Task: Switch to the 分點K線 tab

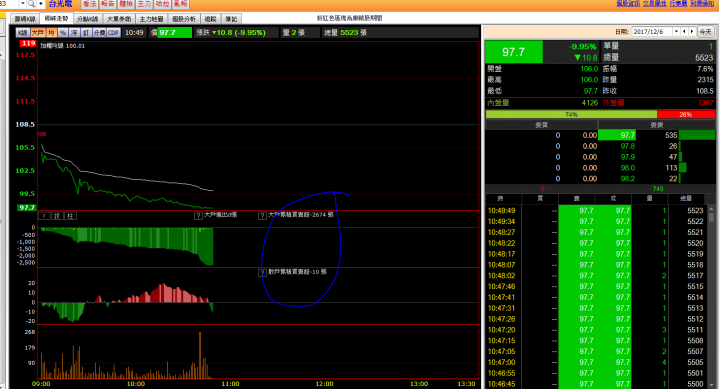Action: (88, 19)
